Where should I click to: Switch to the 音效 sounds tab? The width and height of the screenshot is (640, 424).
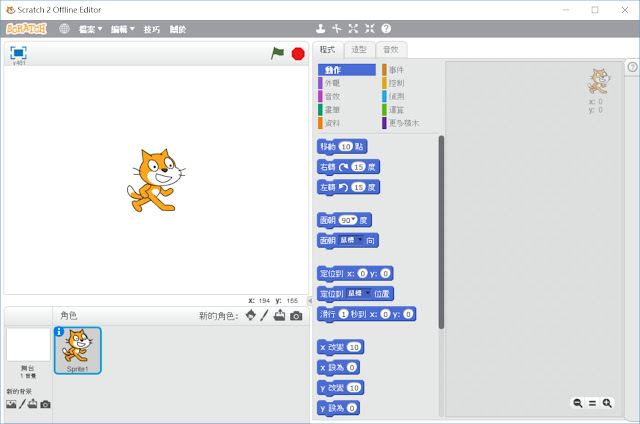coord(391,49)
